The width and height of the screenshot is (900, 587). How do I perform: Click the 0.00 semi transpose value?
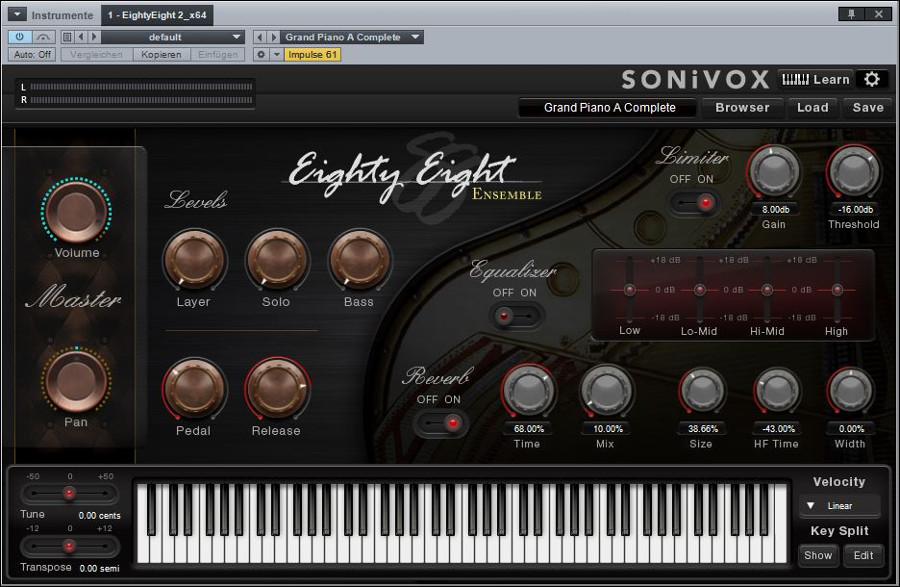click(x=99, y=568)
